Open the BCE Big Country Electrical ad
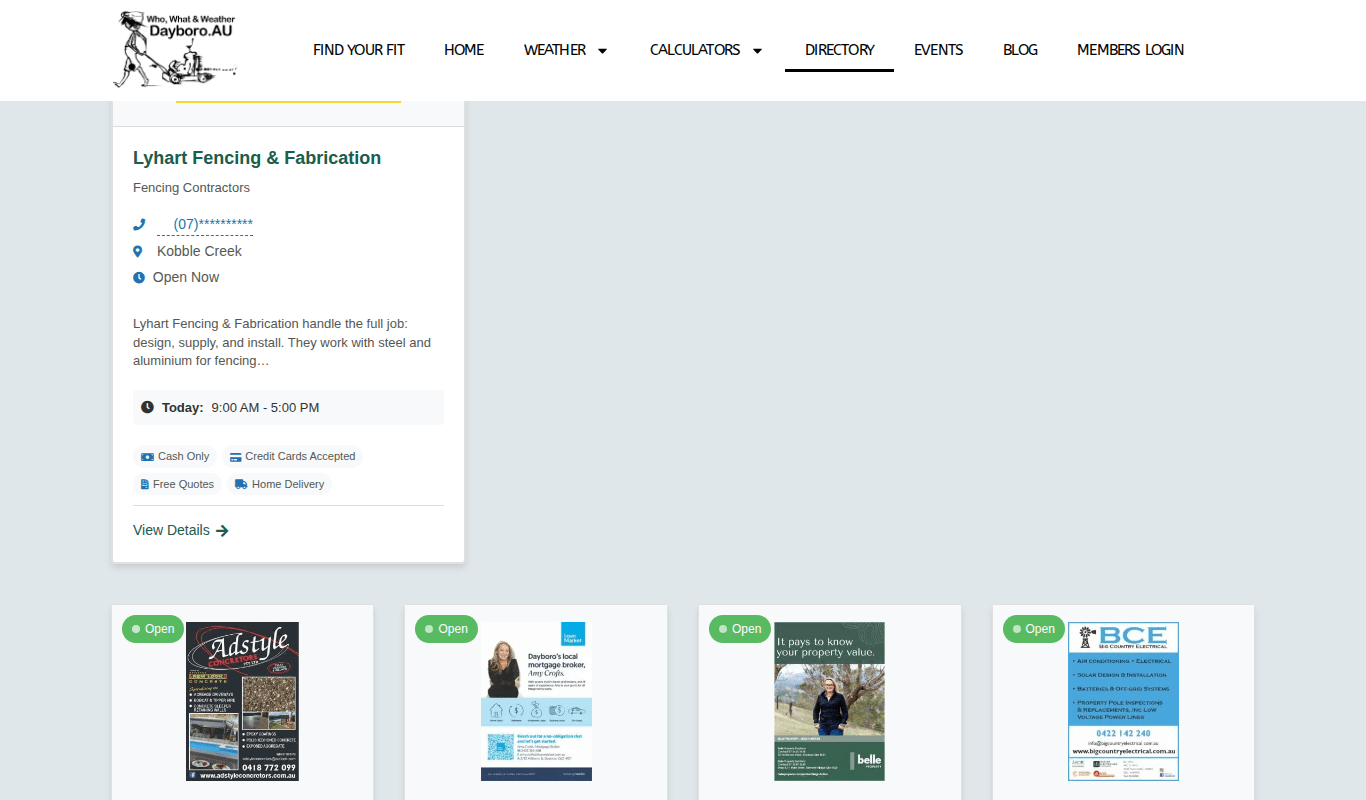The width and height of the screenshot is (1366, 800). 1123,701
